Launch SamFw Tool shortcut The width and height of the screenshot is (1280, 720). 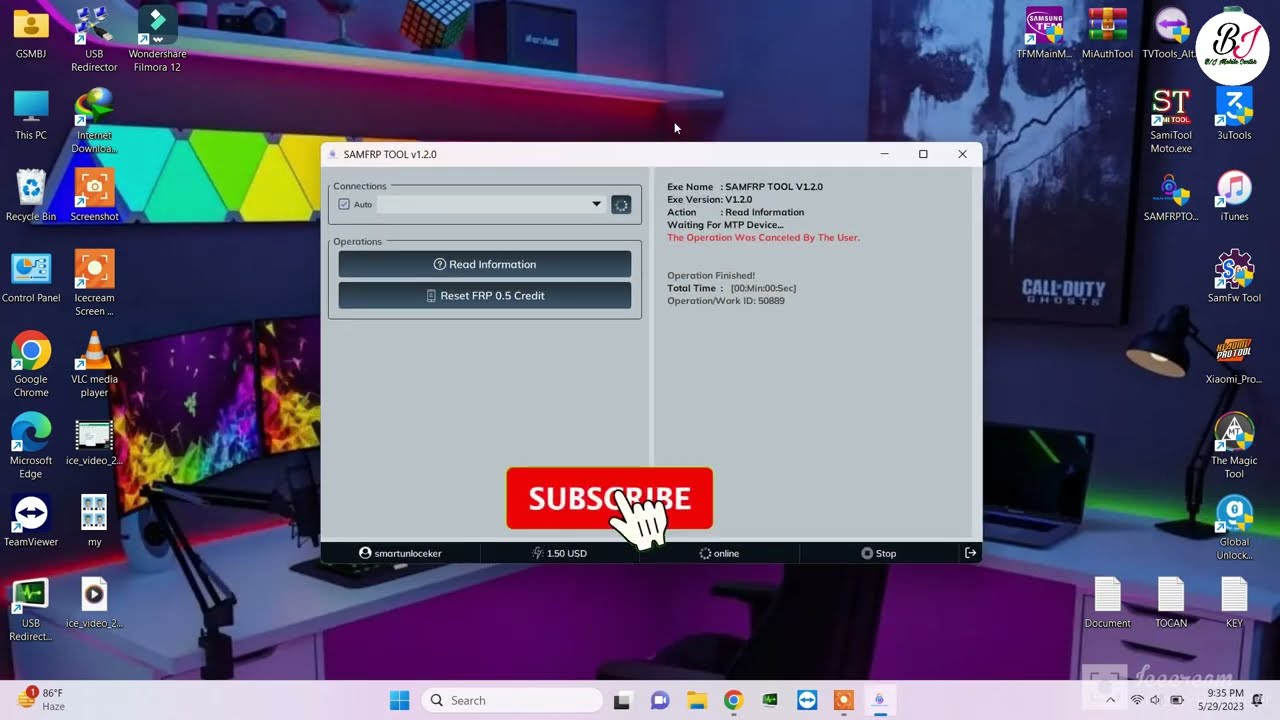click(x=1234, y=277)
